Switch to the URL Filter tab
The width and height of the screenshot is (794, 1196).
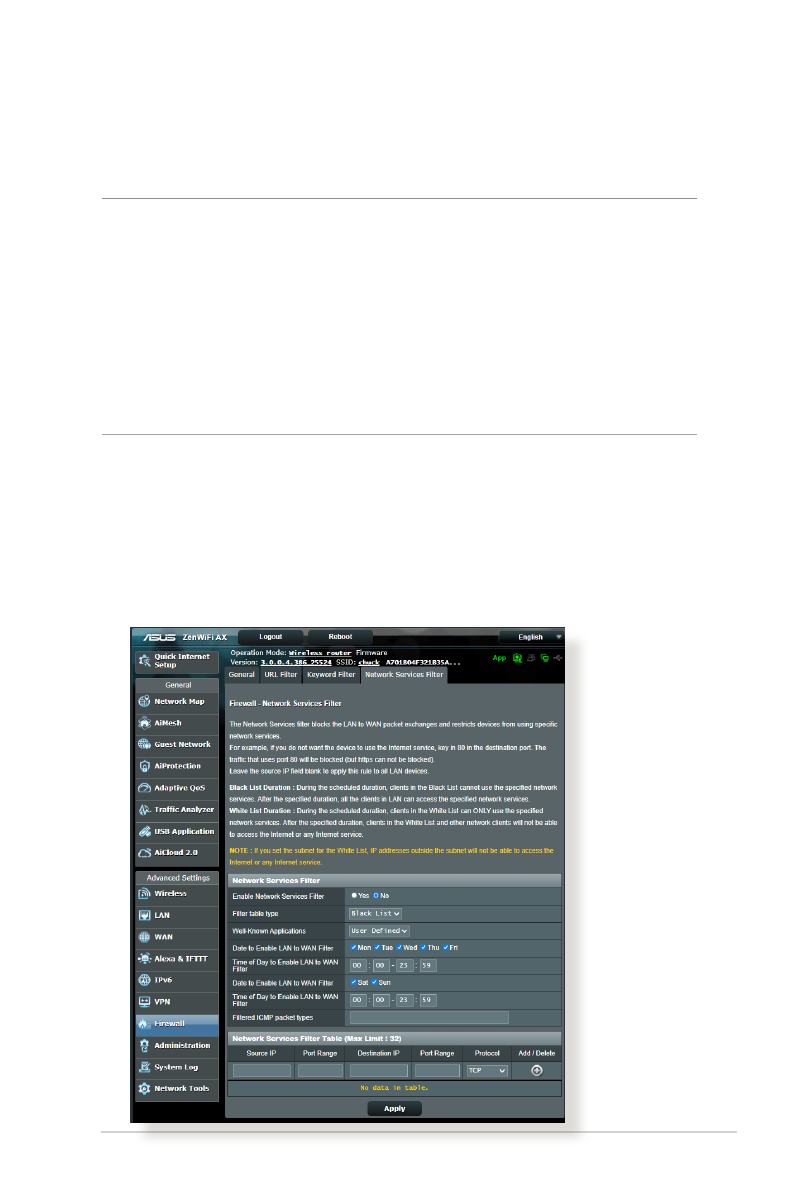(x=281, y=675)
